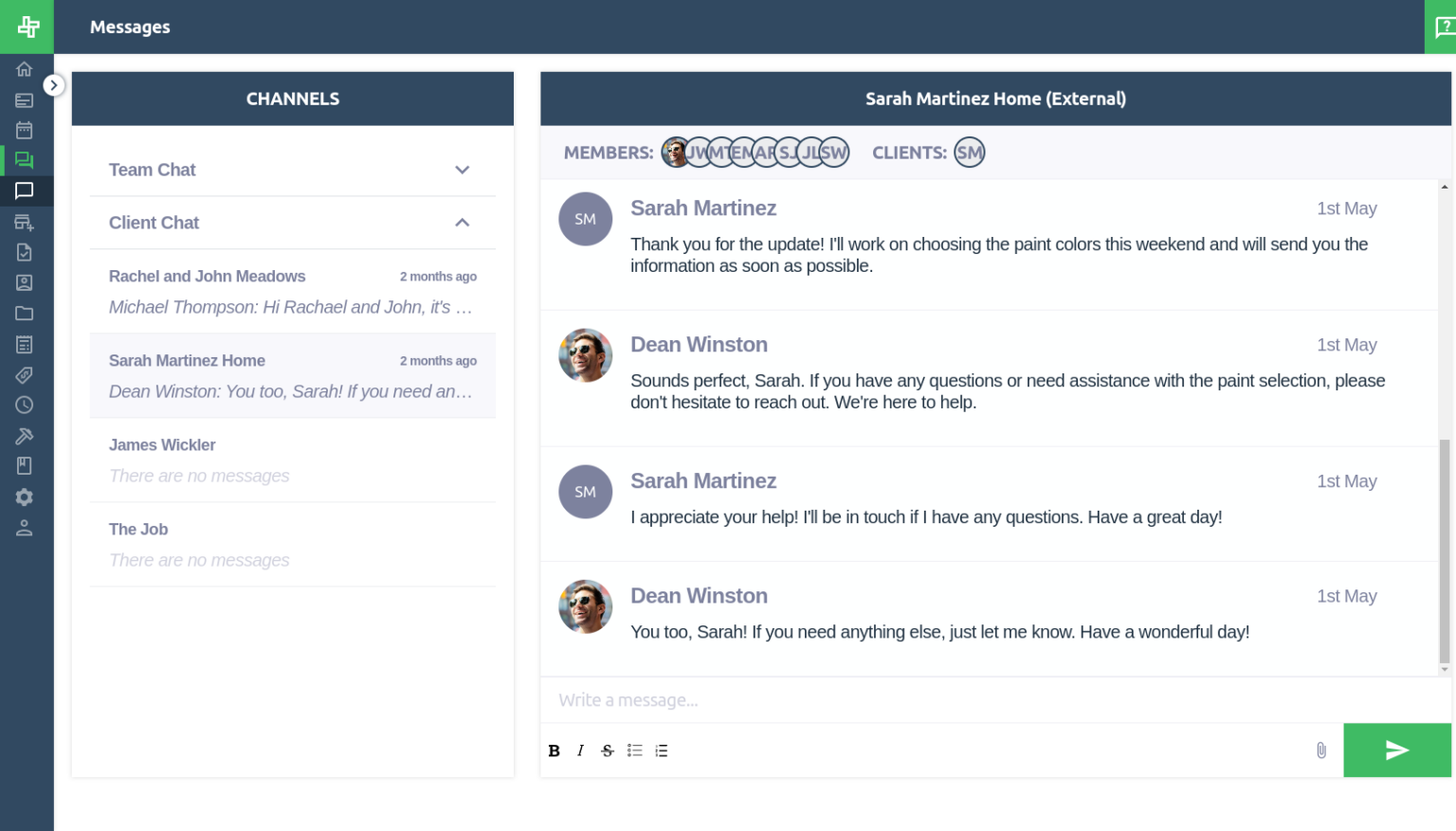Viewport: 1456px width, 831px height.
Task: Click "Michael Thompson: Hi Rachael" preview text
Action: [x=290, y=307]
